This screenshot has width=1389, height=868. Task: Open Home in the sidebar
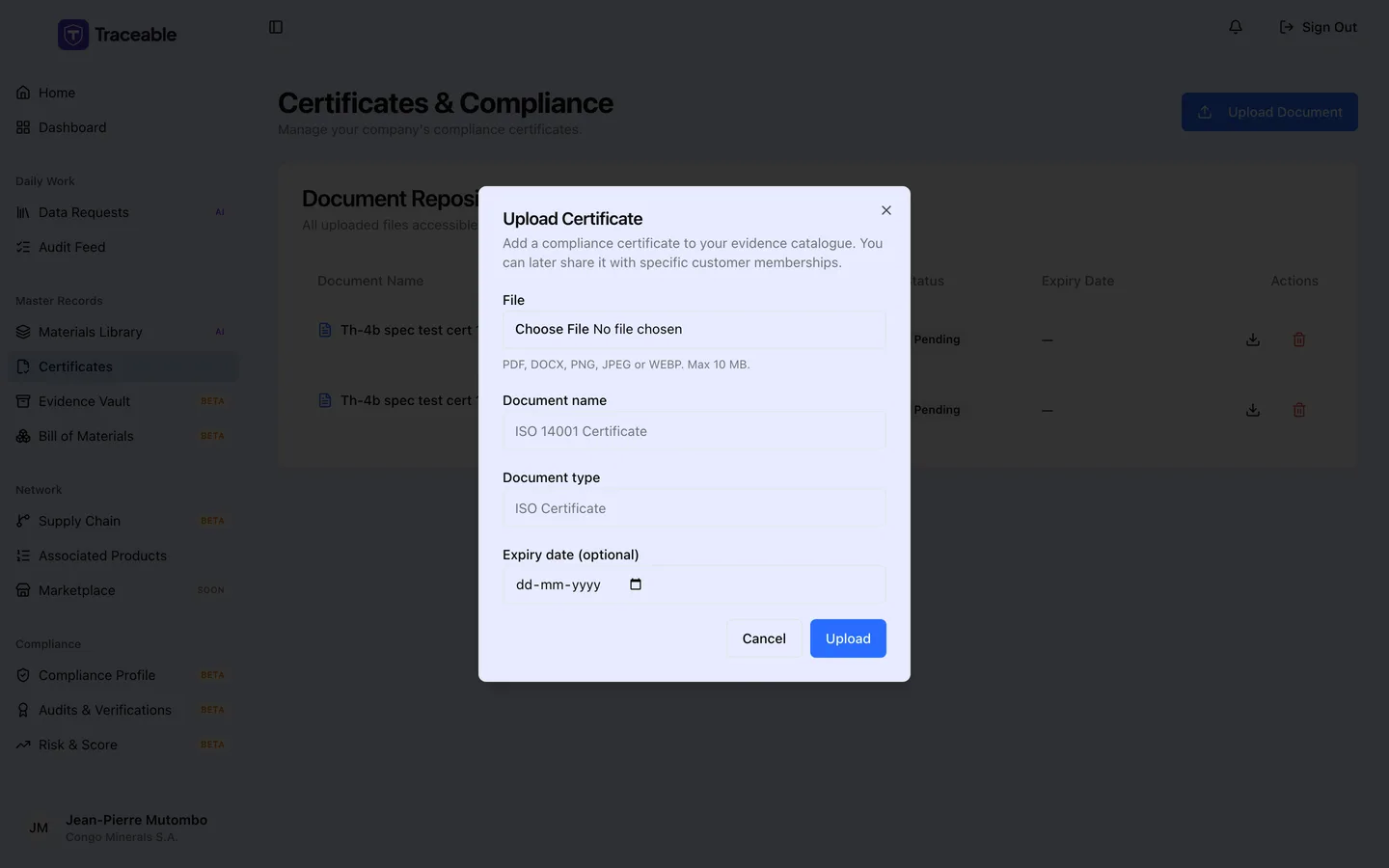coord(123,93)
